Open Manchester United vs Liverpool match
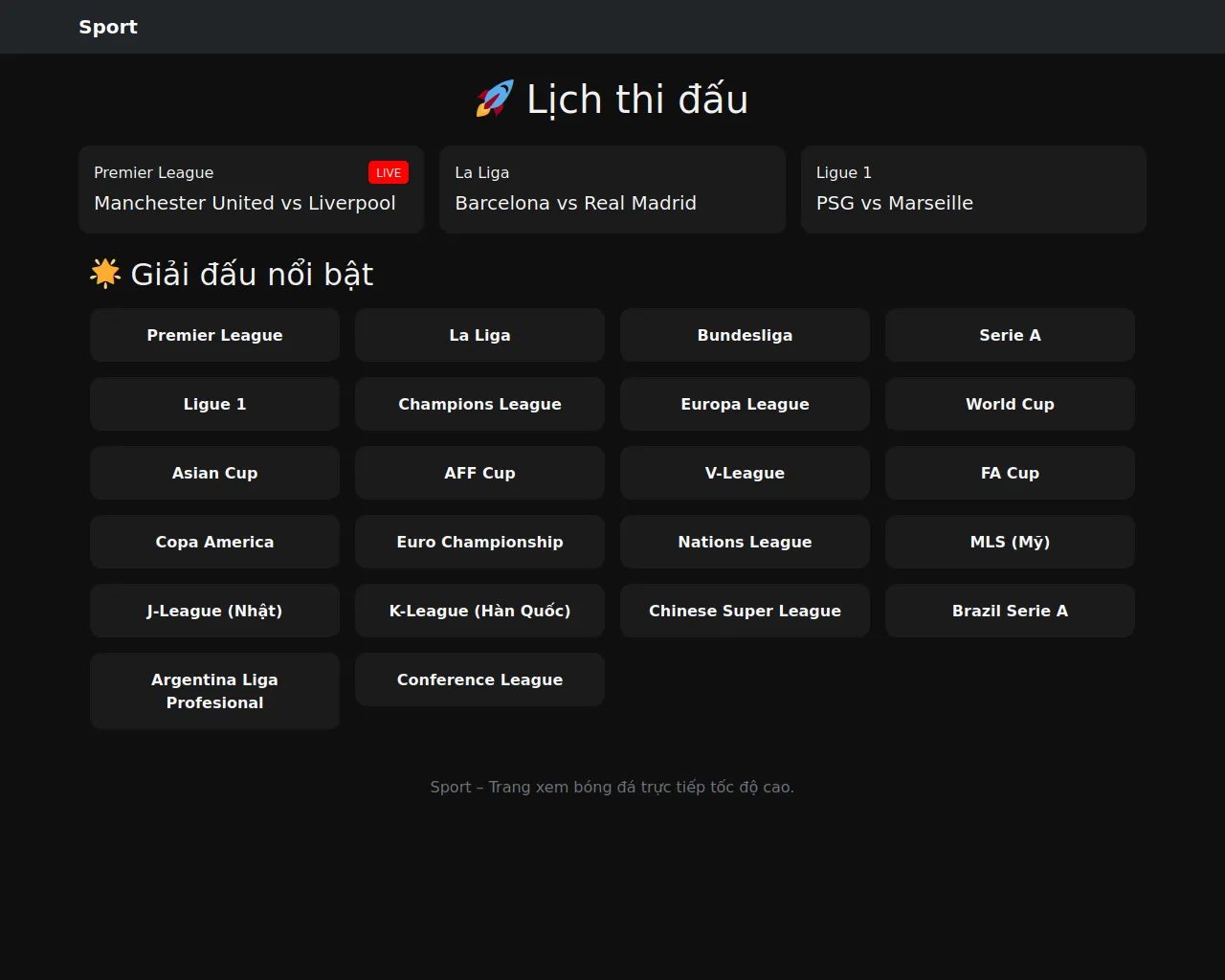 point(244,203)
